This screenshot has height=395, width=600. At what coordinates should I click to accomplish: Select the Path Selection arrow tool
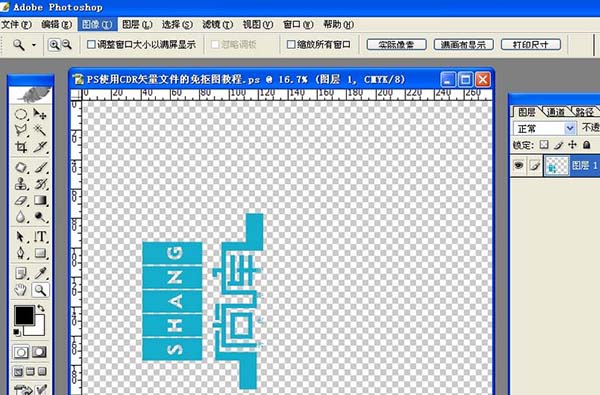pyautogui.click(x=21, y=237)
